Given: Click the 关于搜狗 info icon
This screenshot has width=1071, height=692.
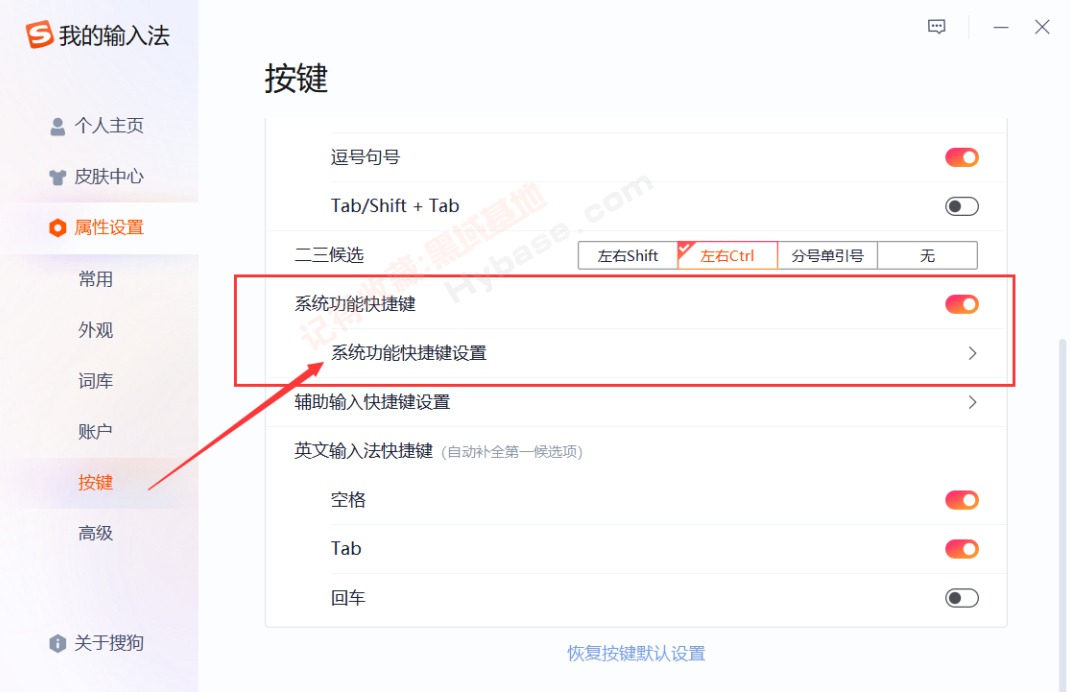Looking at the screenshot, I should pos(58,643).
